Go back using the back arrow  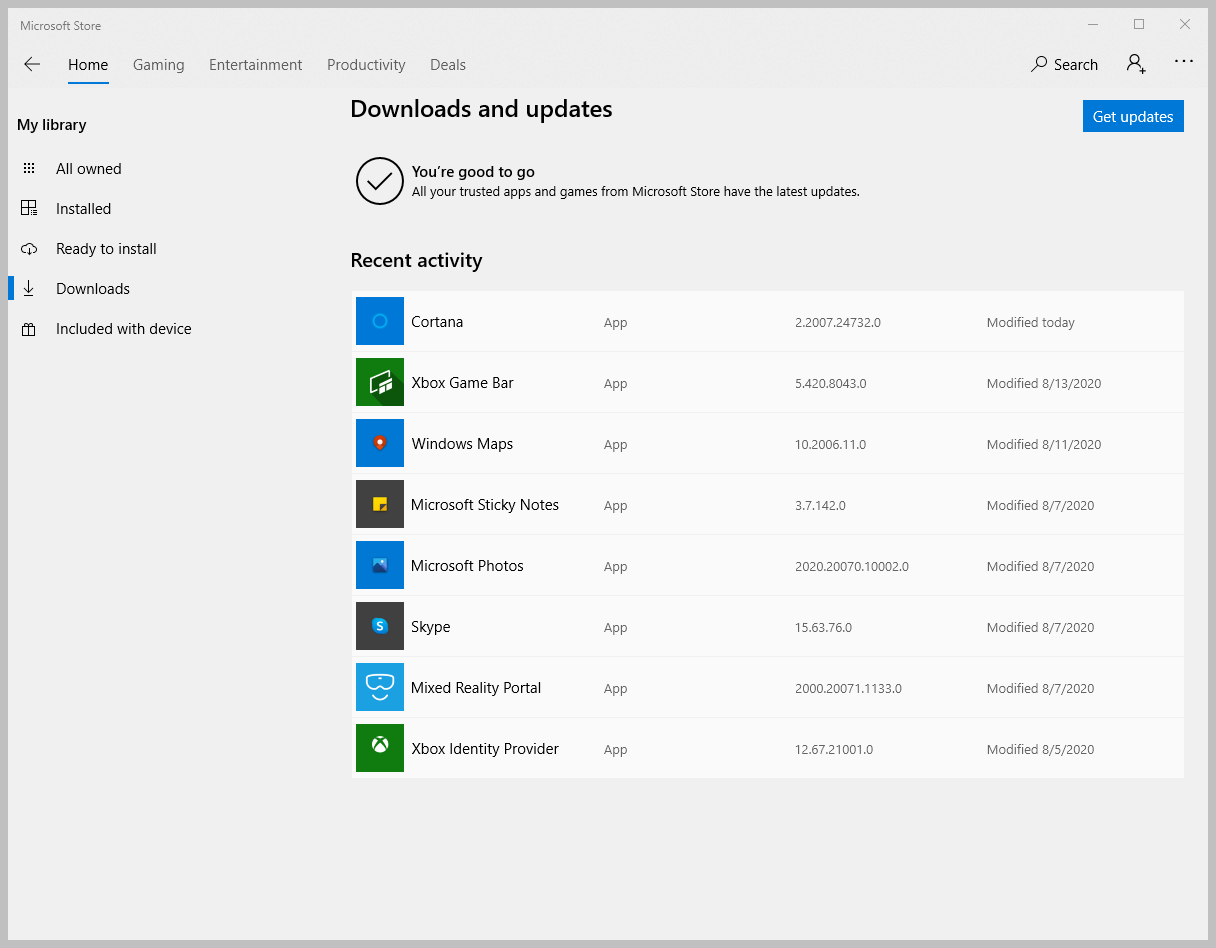(x=32, y=64)
